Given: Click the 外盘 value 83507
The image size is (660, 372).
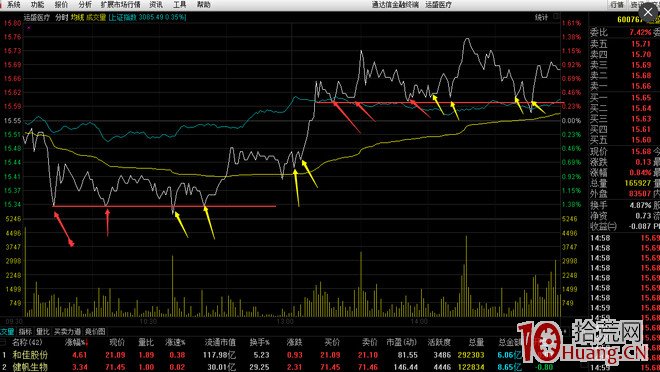Looking at the screenshot, I should pyautogui.click(x=639, y=194).
